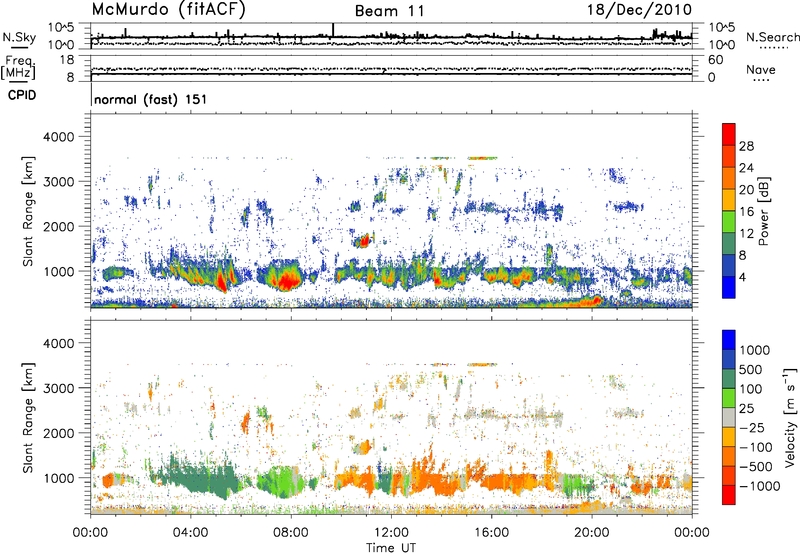Click the "Nave" legend label
Screen dimensions: 800x554
click(761, 69)
